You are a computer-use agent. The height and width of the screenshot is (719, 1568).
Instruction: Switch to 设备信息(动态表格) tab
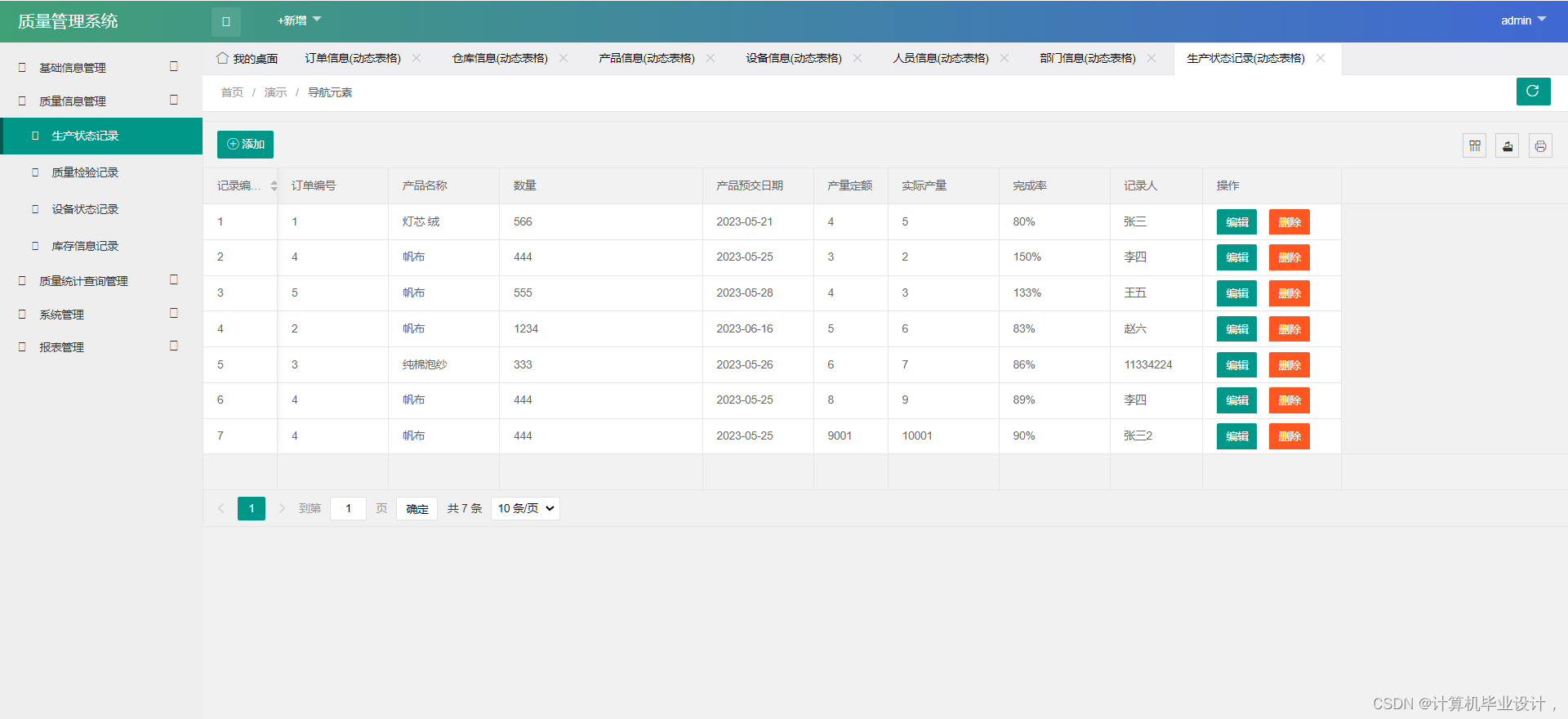coord(794,58)
